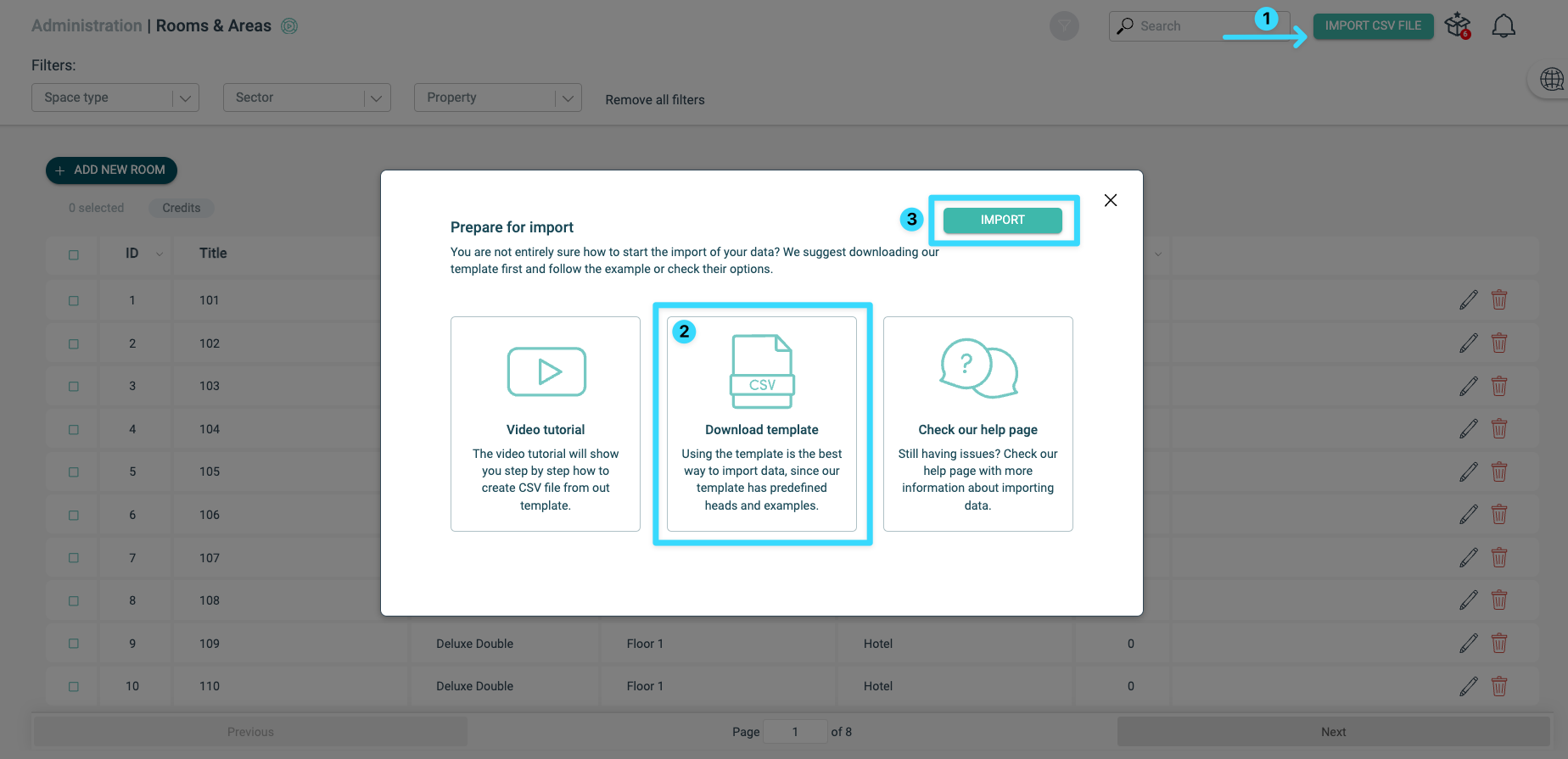Click Remove all filters link
The image size is (1568, 759).
655,100
